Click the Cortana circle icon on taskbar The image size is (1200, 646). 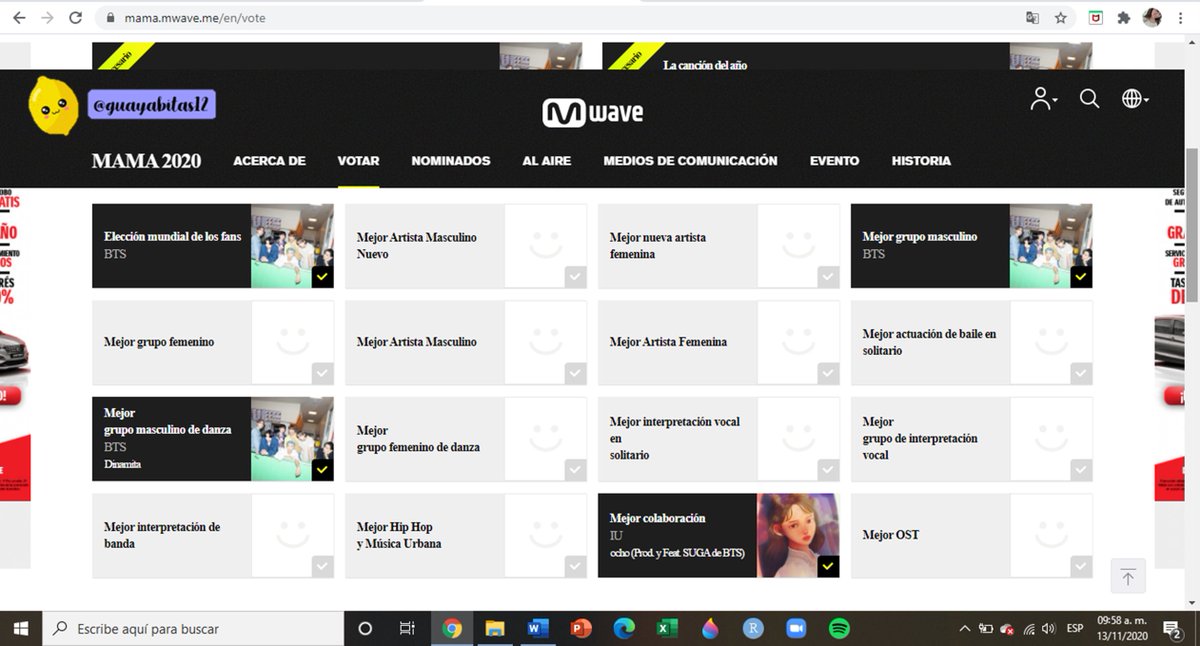click(x=365, y=628)
